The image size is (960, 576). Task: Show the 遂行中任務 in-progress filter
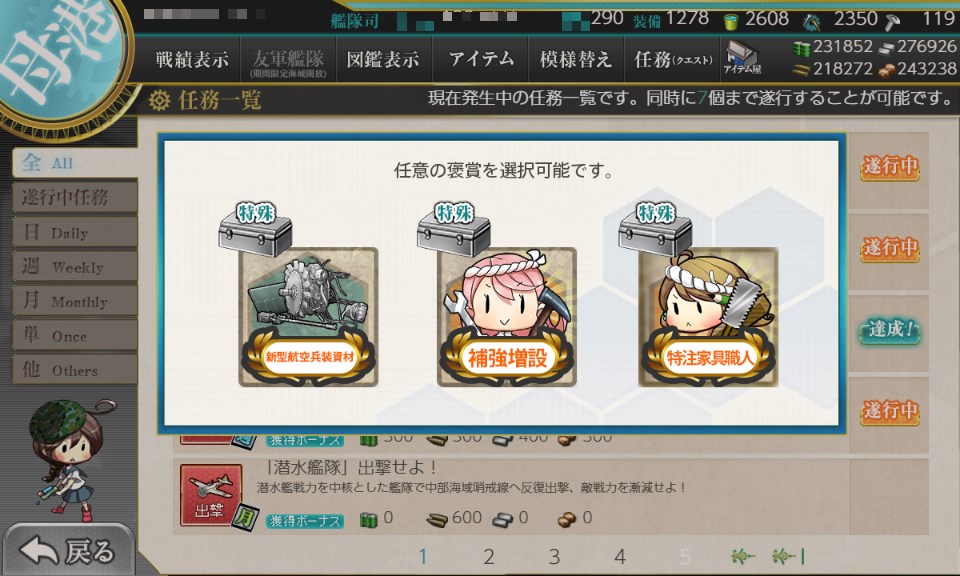(74, 197)
